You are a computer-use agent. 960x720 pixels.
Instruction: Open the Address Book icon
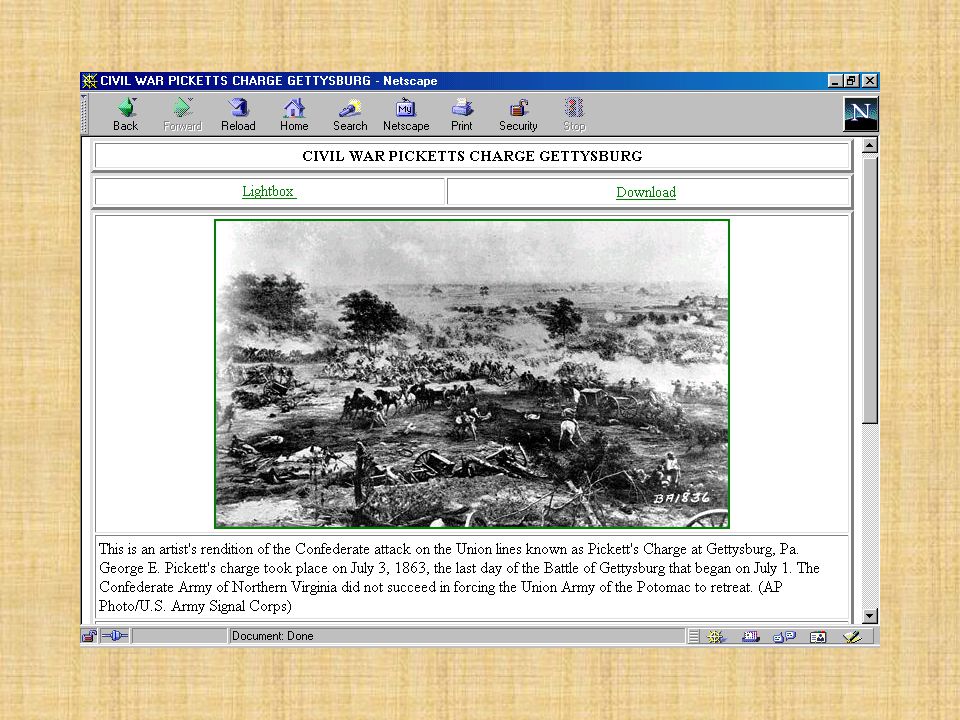click(818, 637)
